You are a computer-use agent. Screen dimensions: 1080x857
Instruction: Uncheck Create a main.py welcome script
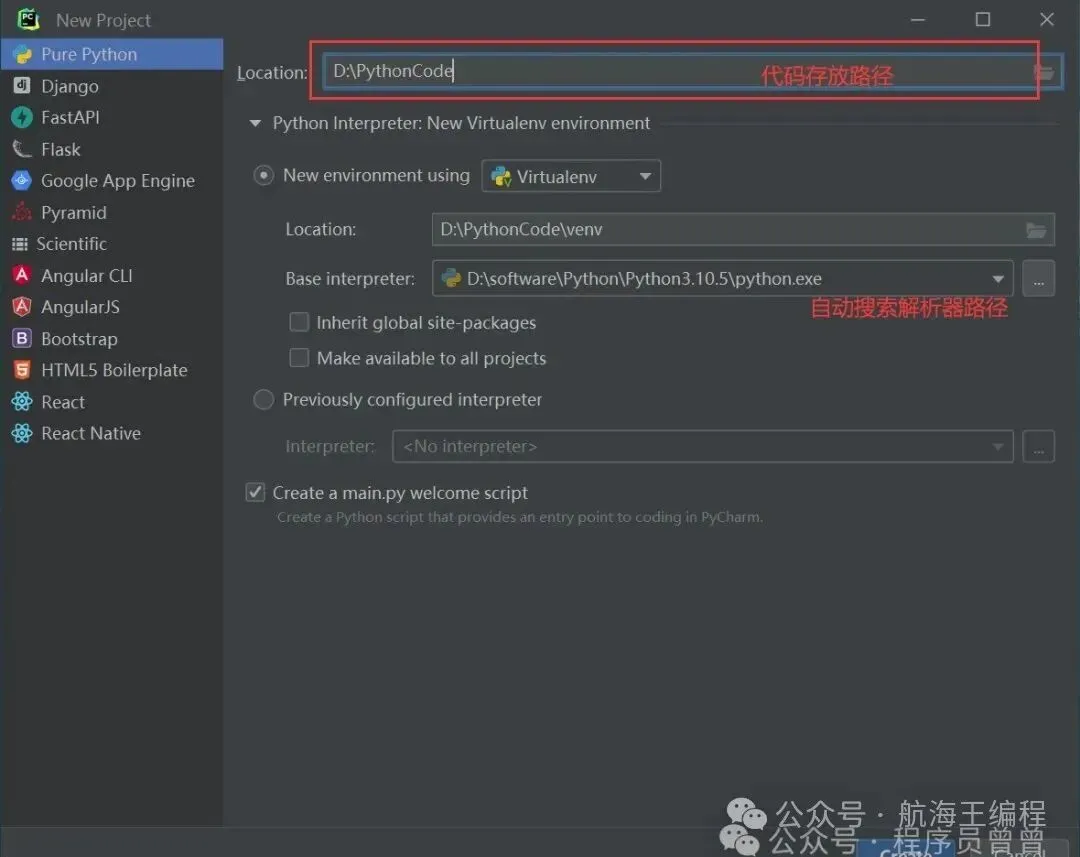pos(256,492)
